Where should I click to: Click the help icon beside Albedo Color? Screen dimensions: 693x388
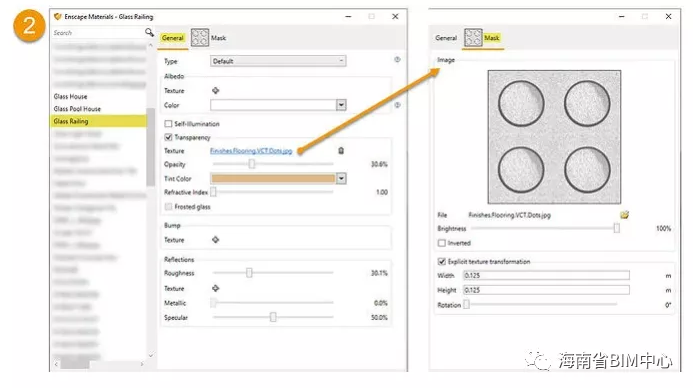click(x=397, y=105)
